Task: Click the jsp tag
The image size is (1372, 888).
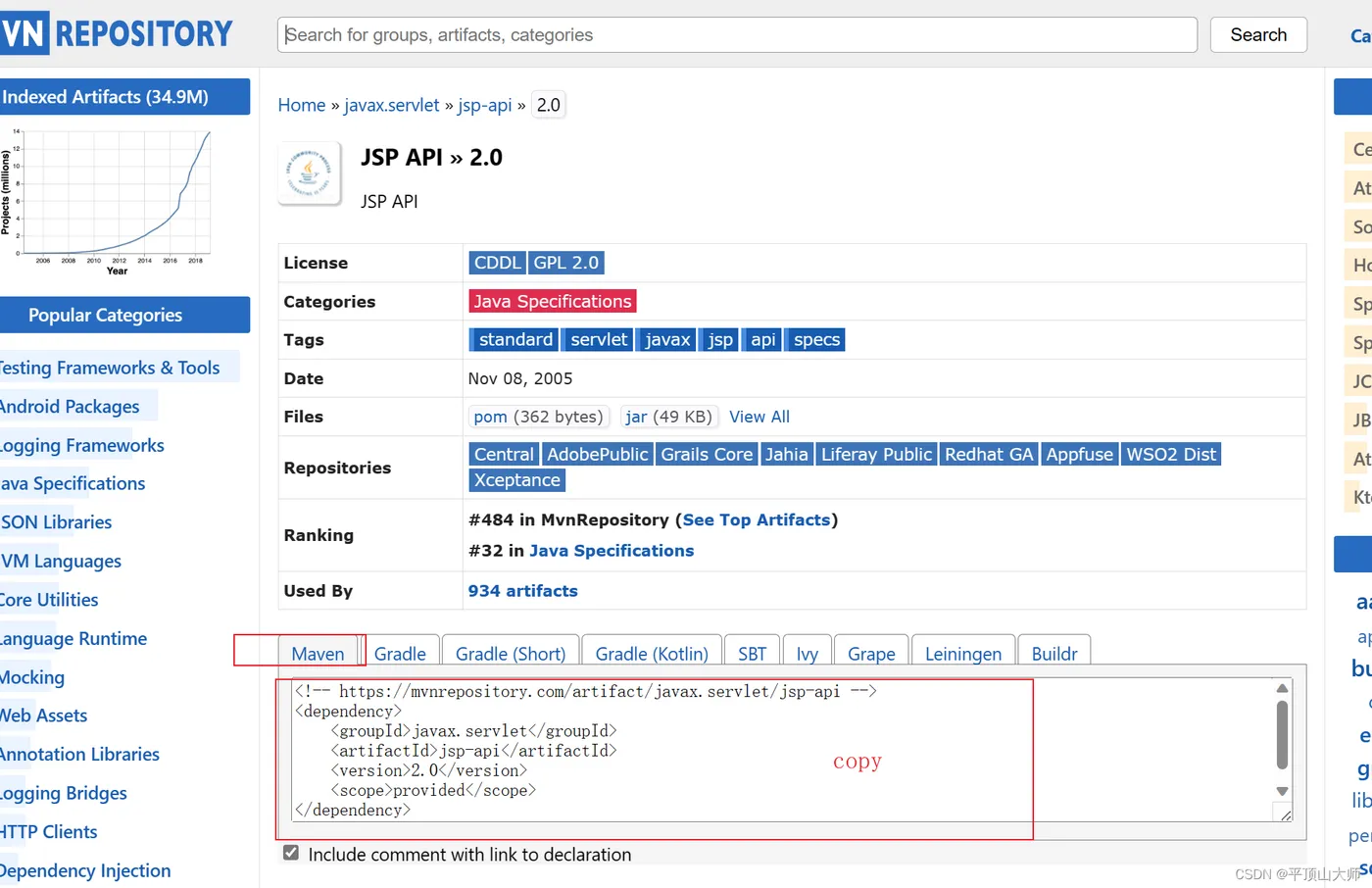Action: tap(720, 339)
